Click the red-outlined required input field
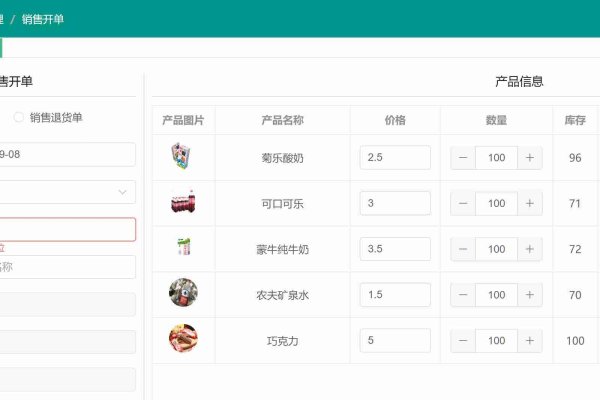 67,229
